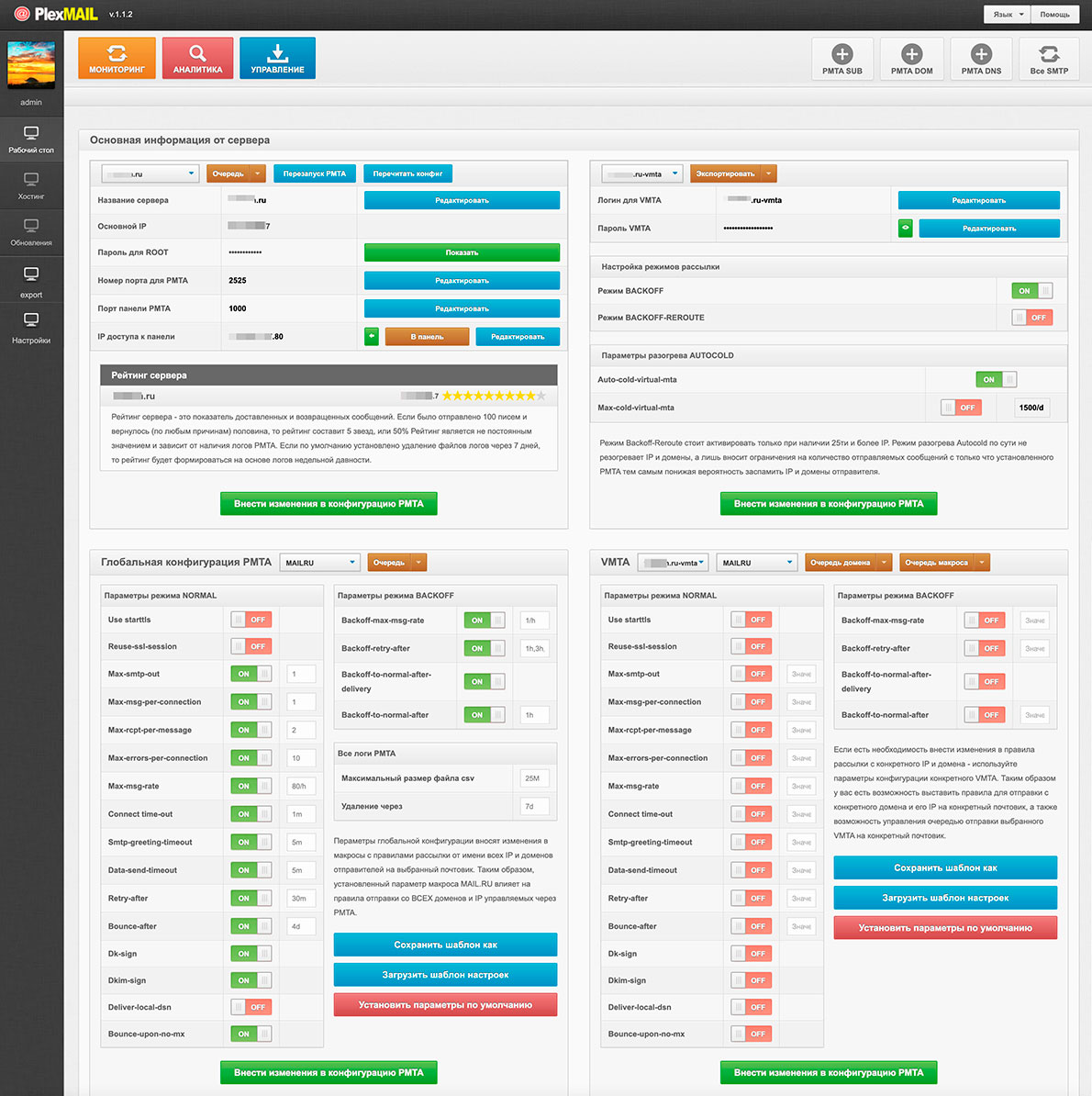
Task: Toggle global Deliver-local-dsn switch
Action: [251, 1007]
